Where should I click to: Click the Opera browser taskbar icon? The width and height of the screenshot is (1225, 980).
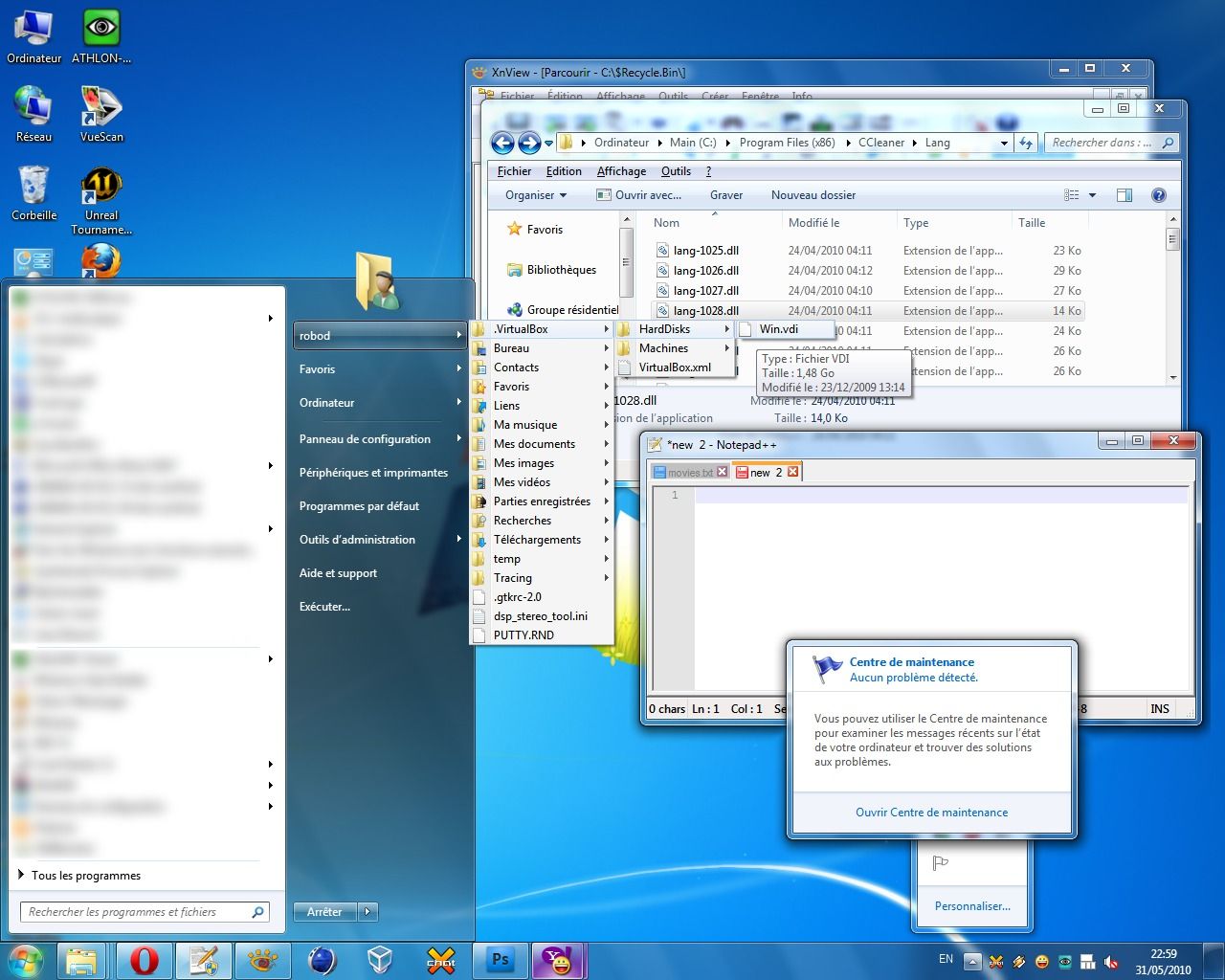[145, 959]
